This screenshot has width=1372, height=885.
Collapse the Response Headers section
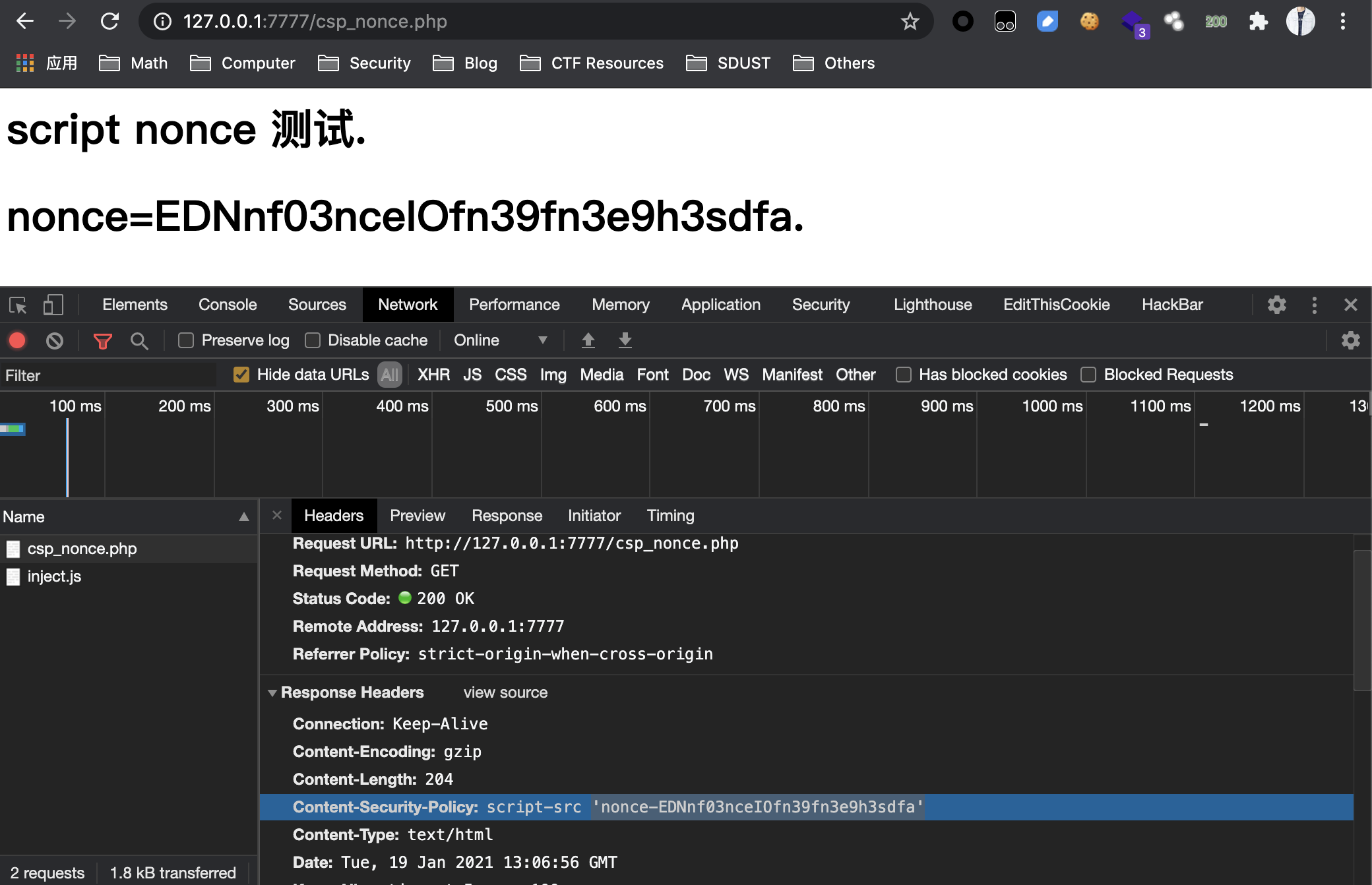(272, 693)
